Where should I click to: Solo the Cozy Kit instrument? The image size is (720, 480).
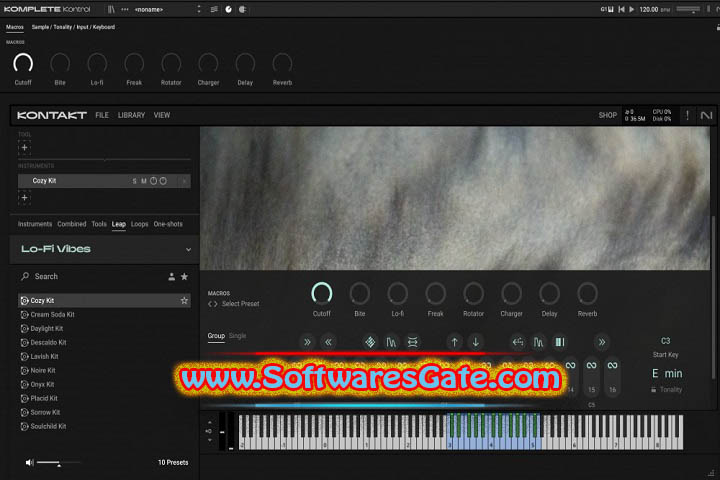point(135,181)
